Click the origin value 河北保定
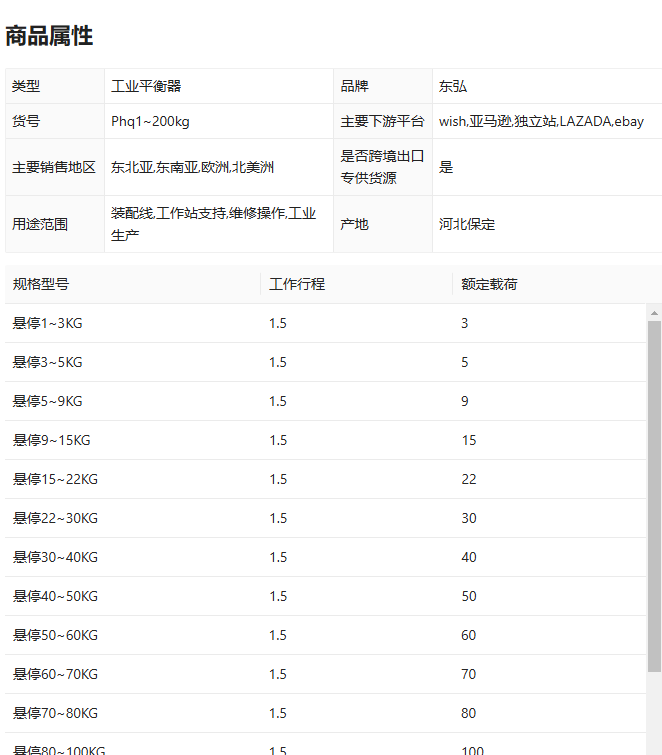Image resolution: width=662 pixels, height=755 pixels. point(467,224)
